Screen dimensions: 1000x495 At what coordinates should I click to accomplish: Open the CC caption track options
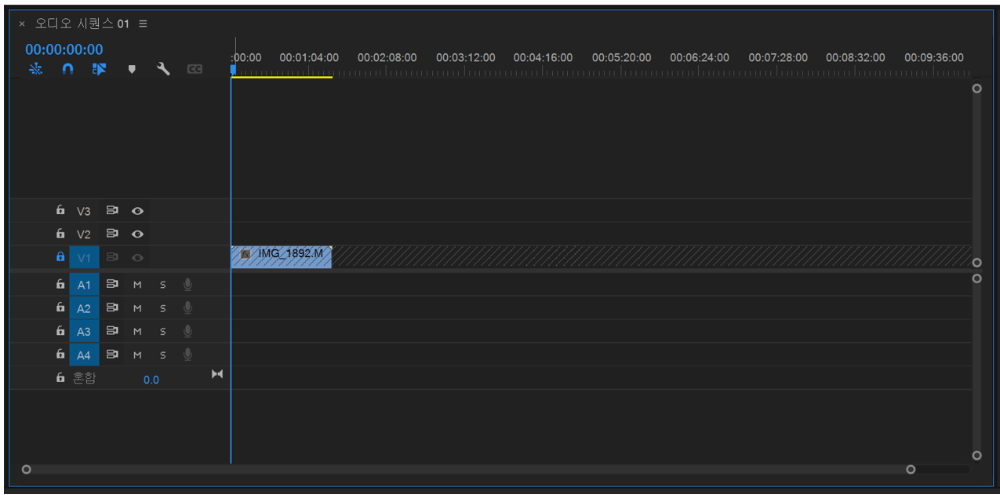[x=195, y=69]
